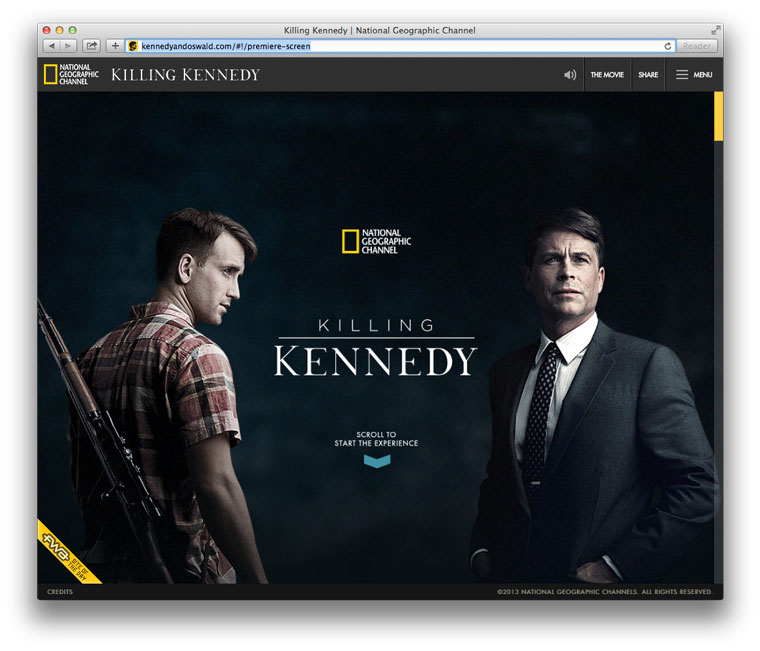Reload the page with the refresh icon

pos(667,46)
